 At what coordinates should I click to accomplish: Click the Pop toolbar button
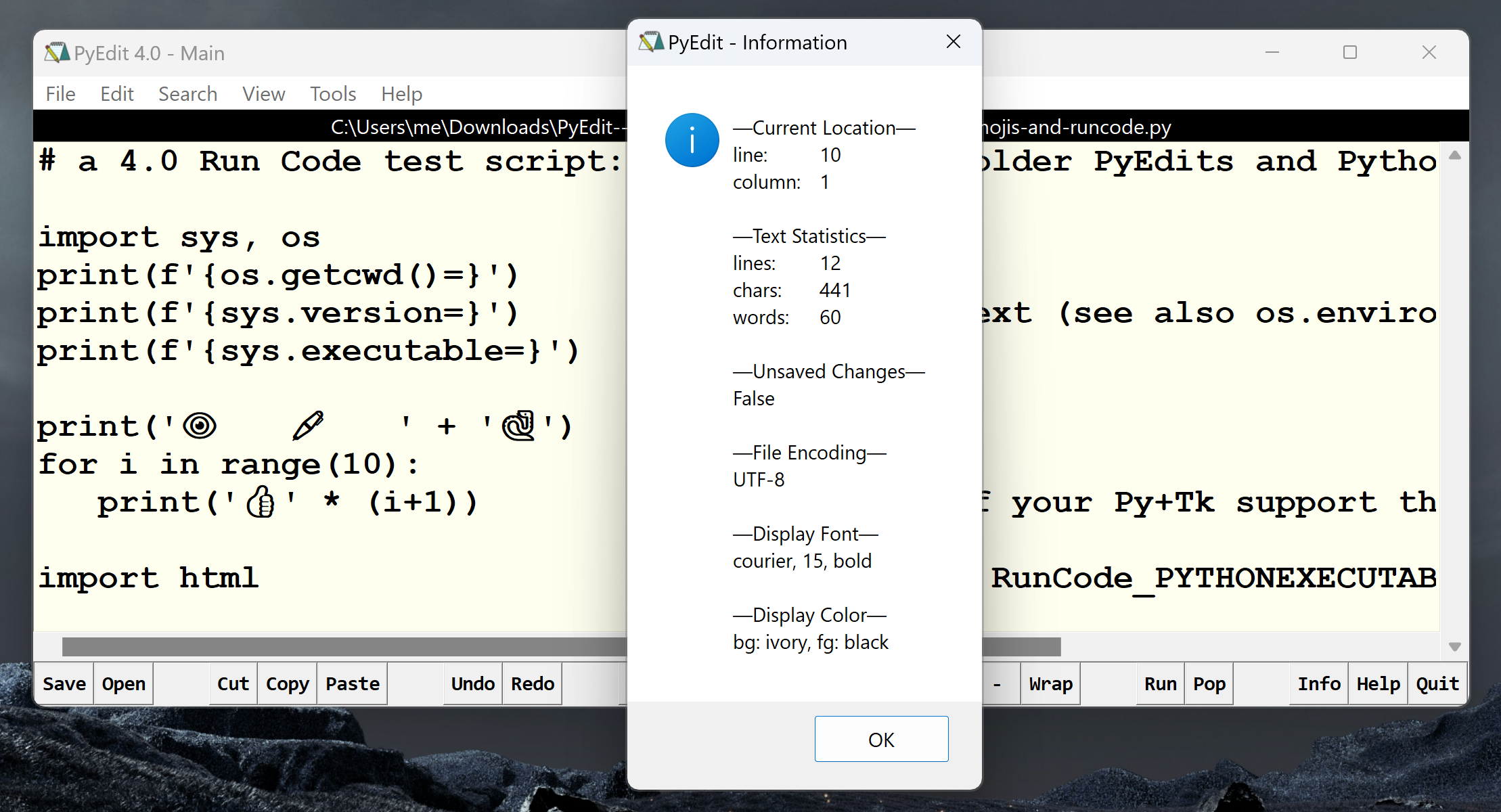1209,683
